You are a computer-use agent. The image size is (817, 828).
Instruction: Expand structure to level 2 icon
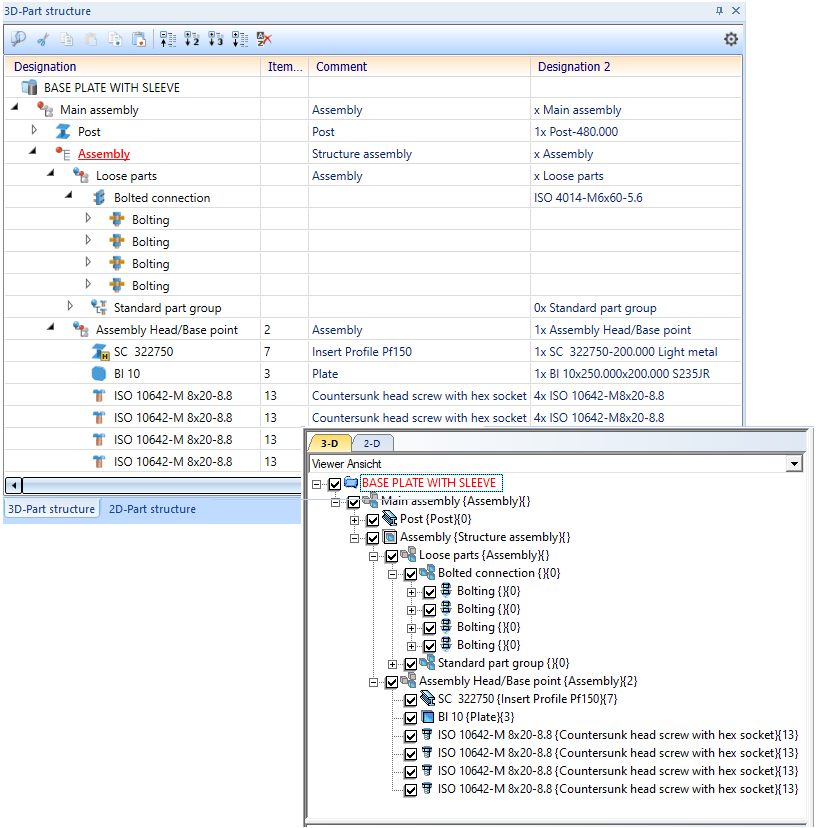(191, 40)
